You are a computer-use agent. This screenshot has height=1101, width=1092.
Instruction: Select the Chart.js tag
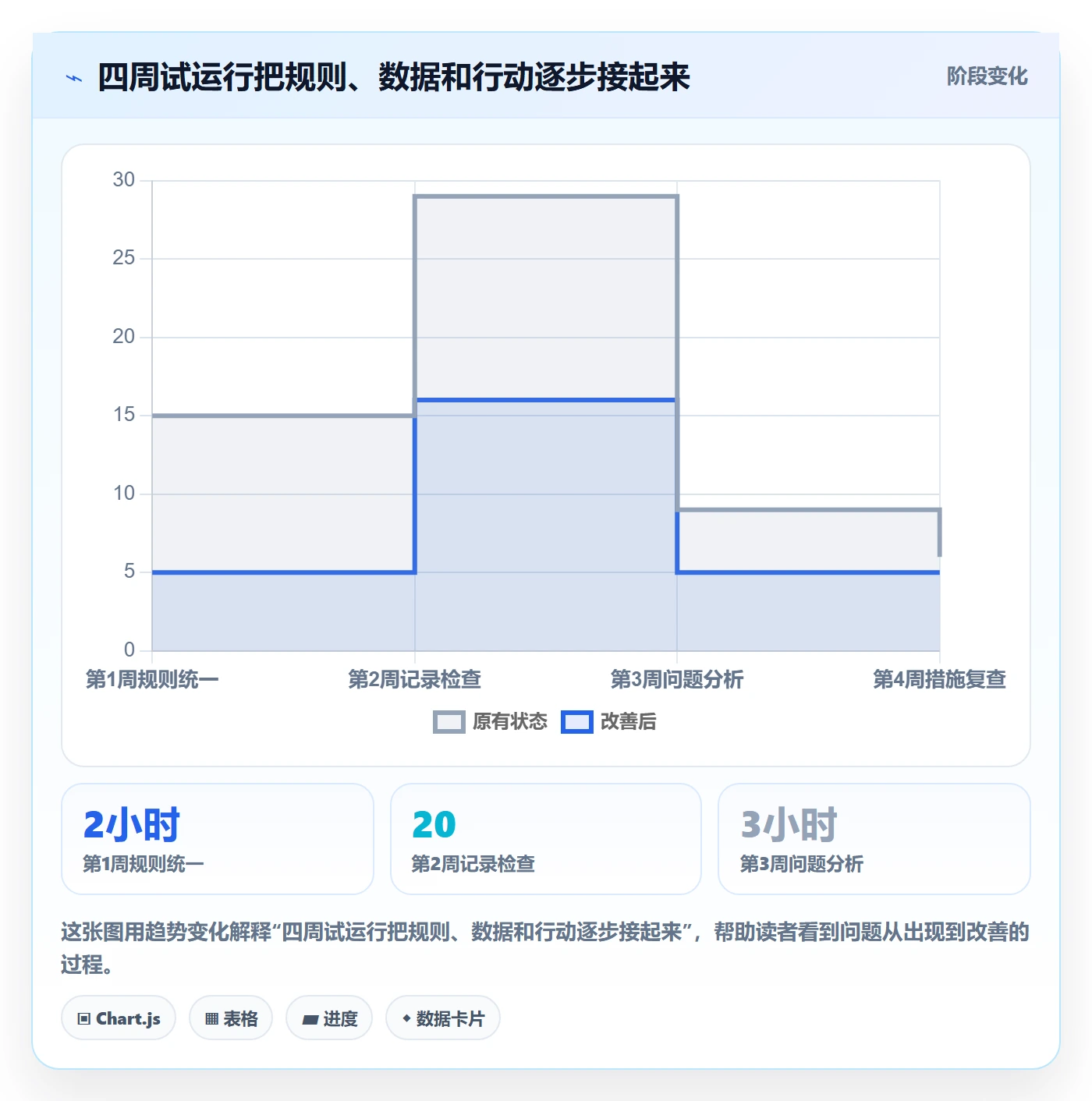[x=119, y=1018]
